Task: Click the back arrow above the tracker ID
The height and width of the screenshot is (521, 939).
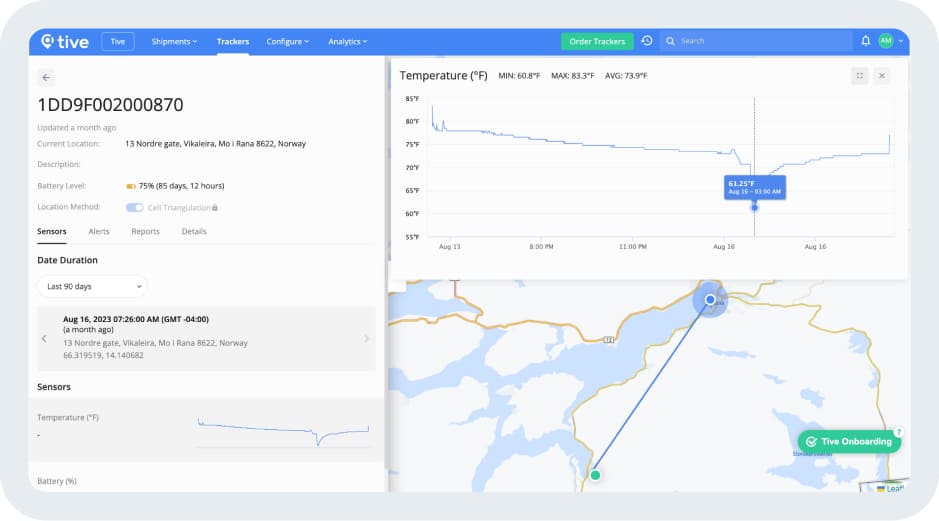Action: pos(46,77)
